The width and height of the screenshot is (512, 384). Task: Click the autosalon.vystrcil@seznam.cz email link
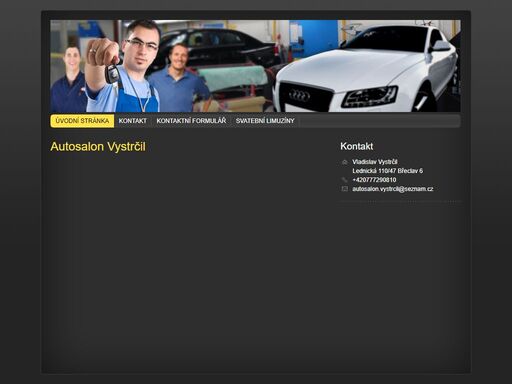[393, 189]
